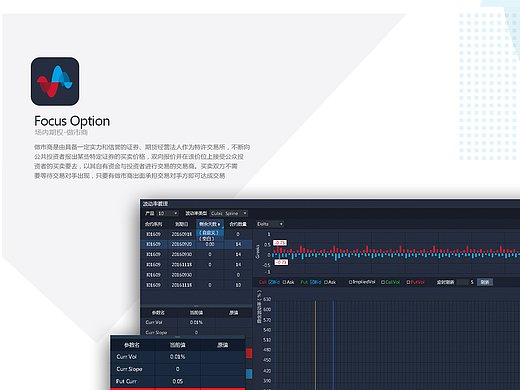Enable the PutVol checkbox

click(408, 282)
